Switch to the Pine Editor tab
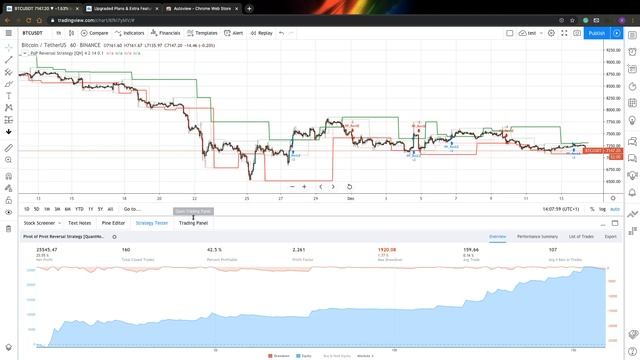 point(113,223)
